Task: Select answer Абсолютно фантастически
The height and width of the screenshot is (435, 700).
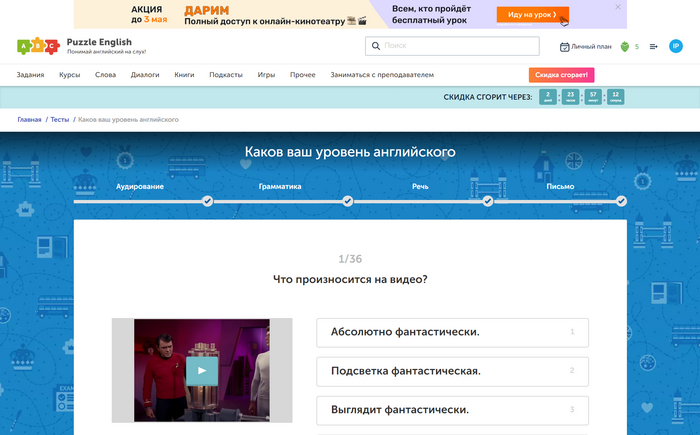Action: click(452, 332)
